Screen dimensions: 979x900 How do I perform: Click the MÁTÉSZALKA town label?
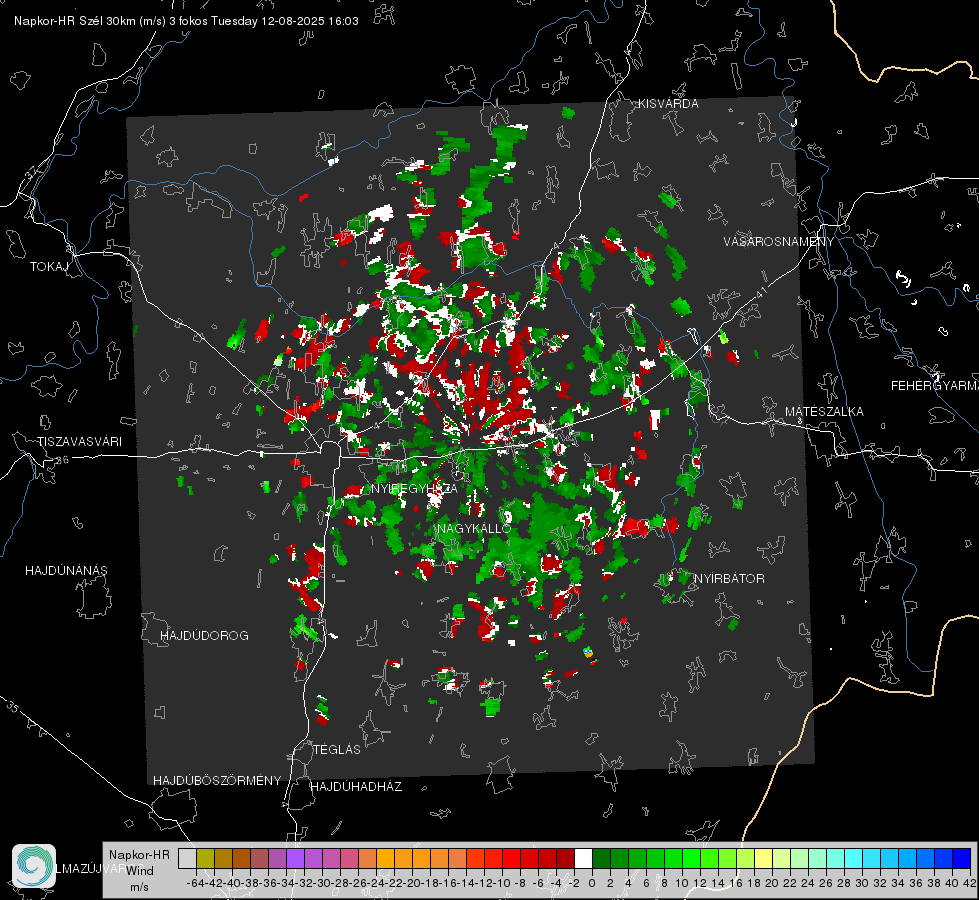824,412
